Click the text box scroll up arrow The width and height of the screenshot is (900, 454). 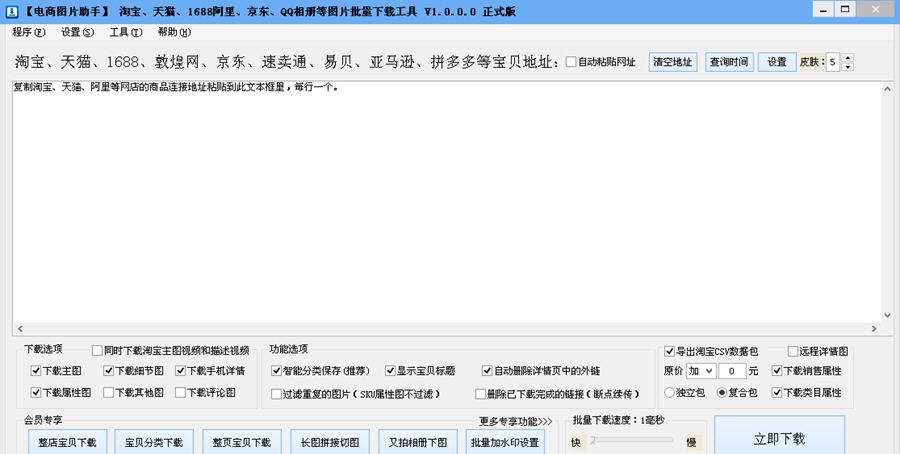pos(887,89)
